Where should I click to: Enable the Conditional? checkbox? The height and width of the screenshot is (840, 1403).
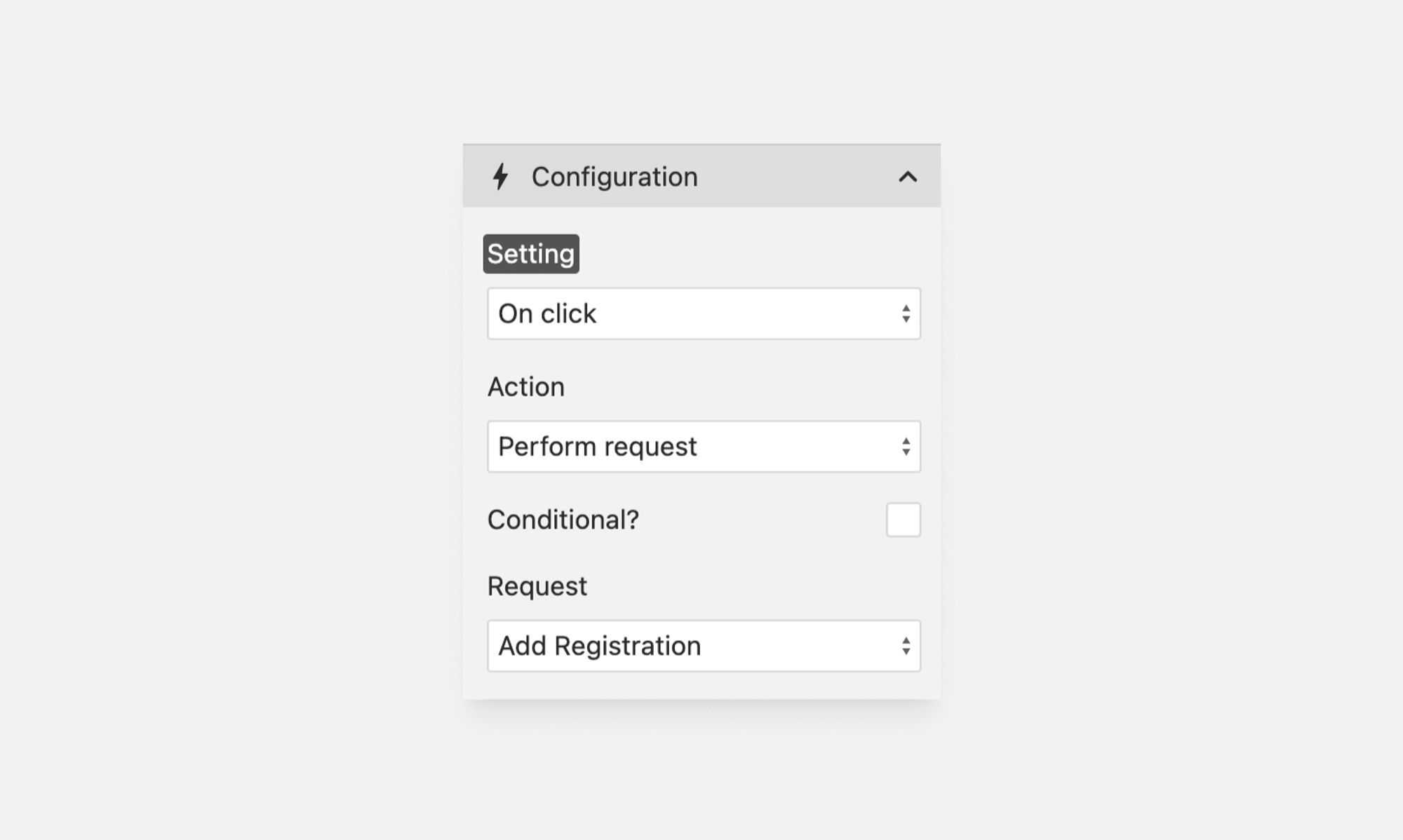(904, 520)
